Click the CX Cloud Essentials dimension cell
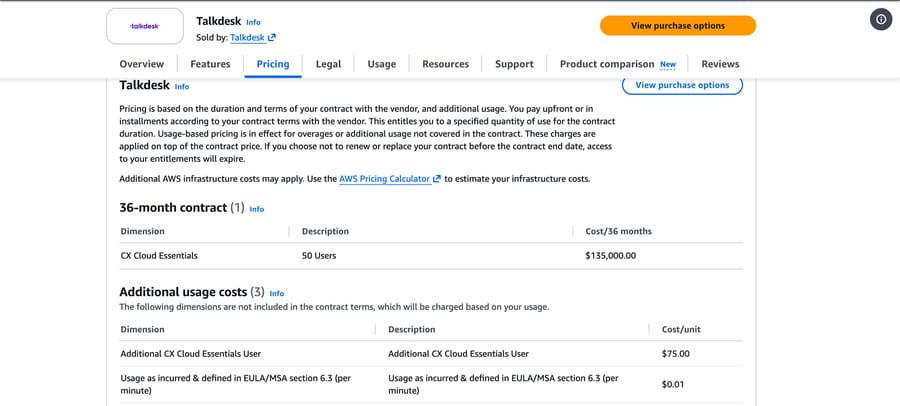 coord(159,256)
